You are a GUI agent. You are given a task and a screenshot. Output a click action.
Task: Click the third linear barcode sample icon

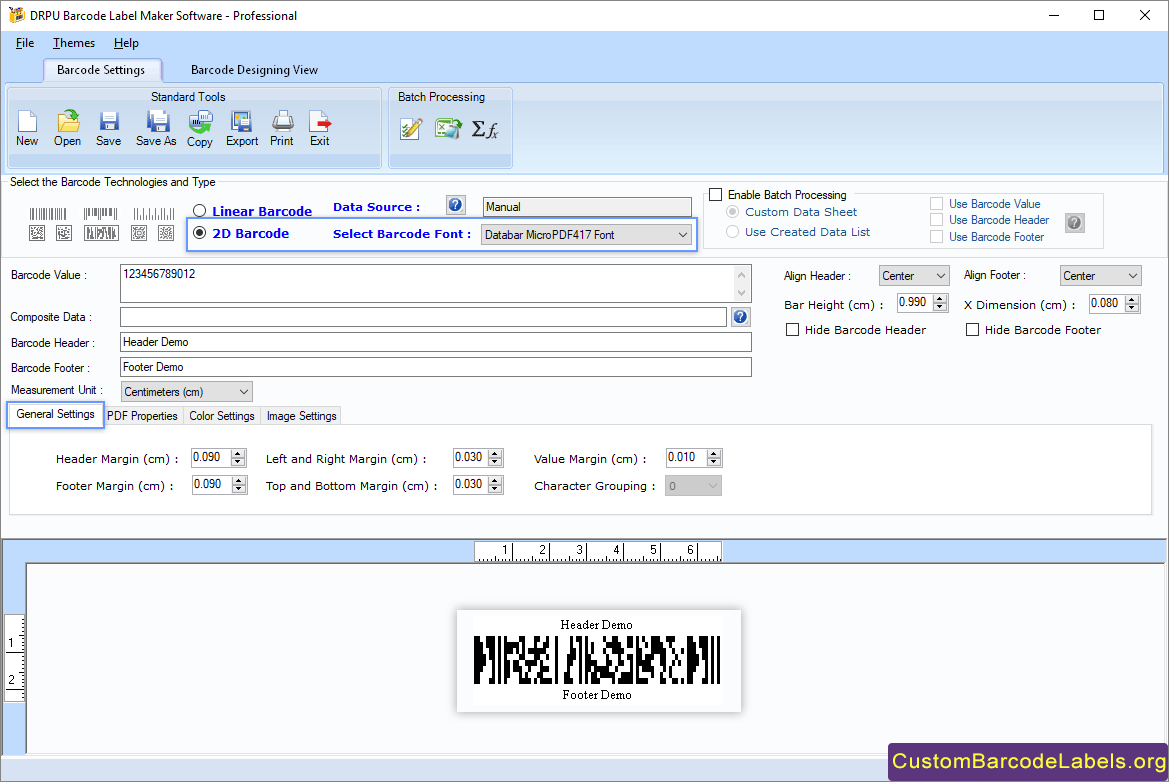[154, 214]
